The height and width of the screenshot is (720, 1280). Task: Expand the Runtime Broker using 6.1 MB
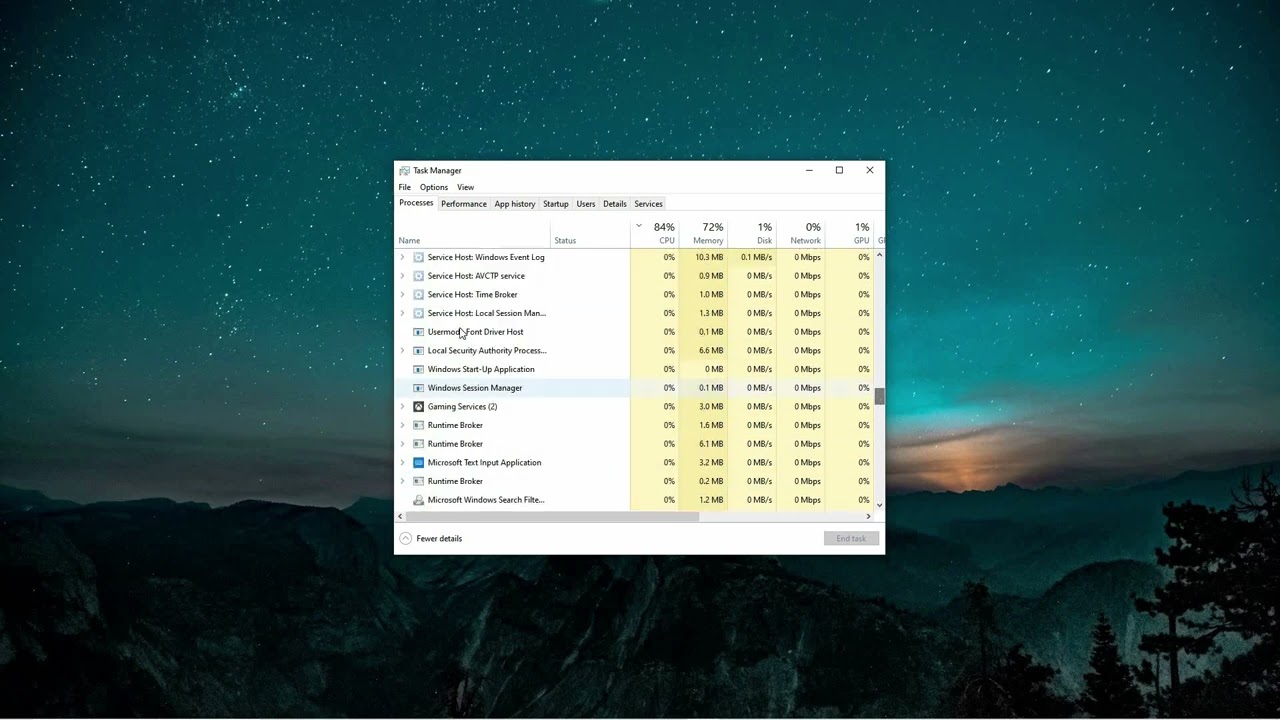402,444
